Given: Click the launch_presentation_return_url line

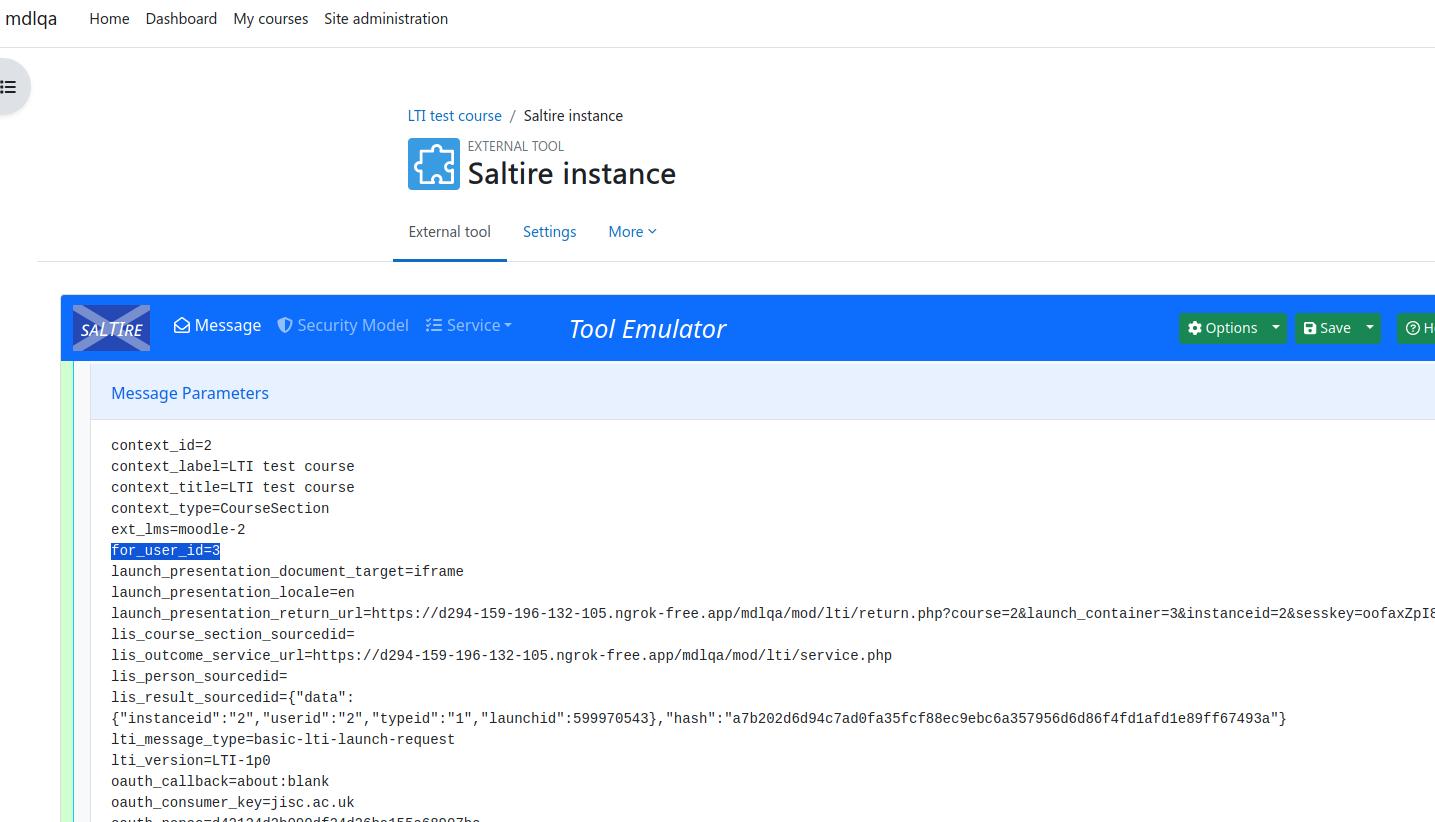Looking at the screenshot, I should 773,614.
